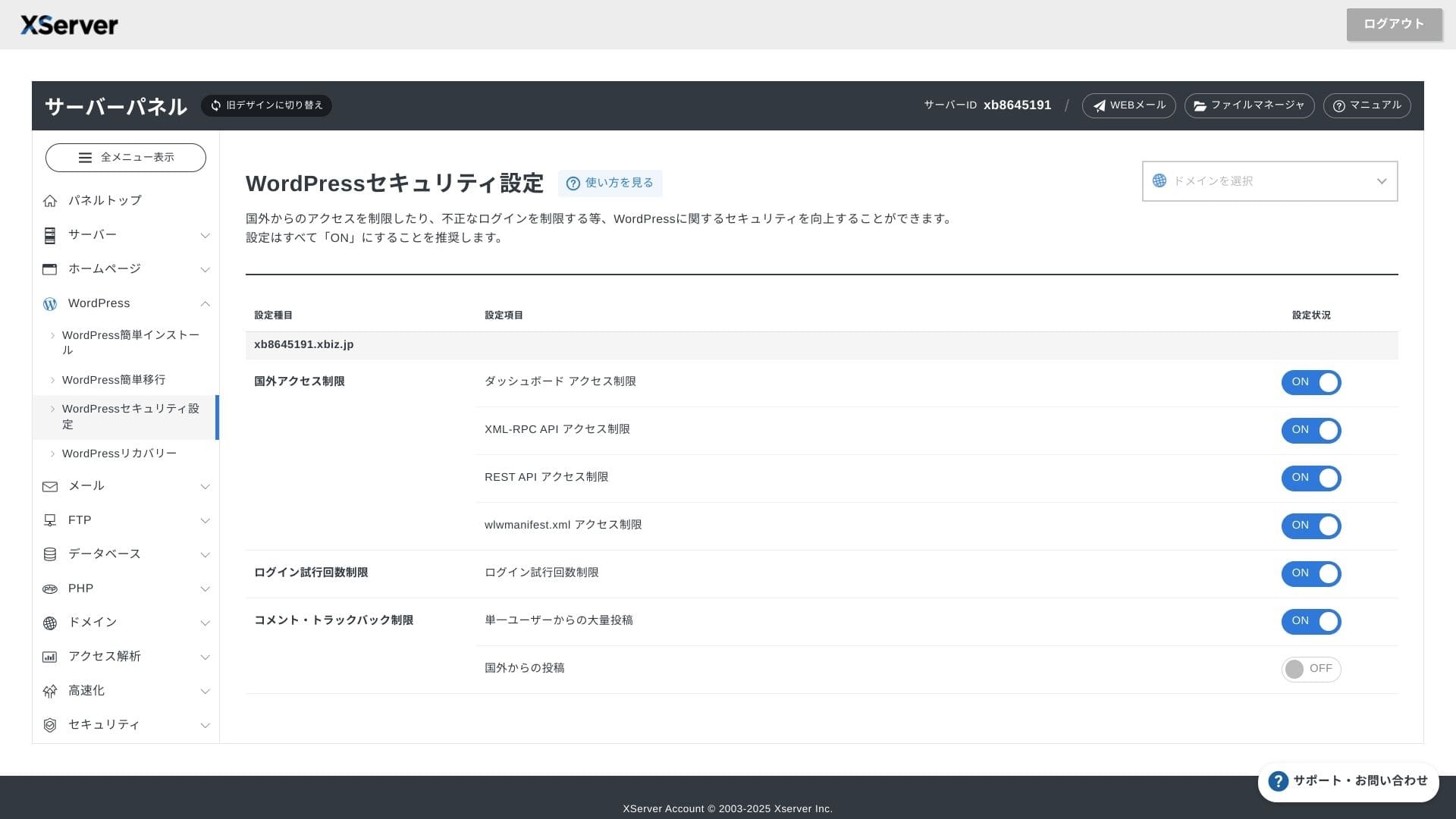The height and width of the screenshot is (819, 1456).
Task: Click the home icon beside パネルトップ
Action: pos(50,201)
